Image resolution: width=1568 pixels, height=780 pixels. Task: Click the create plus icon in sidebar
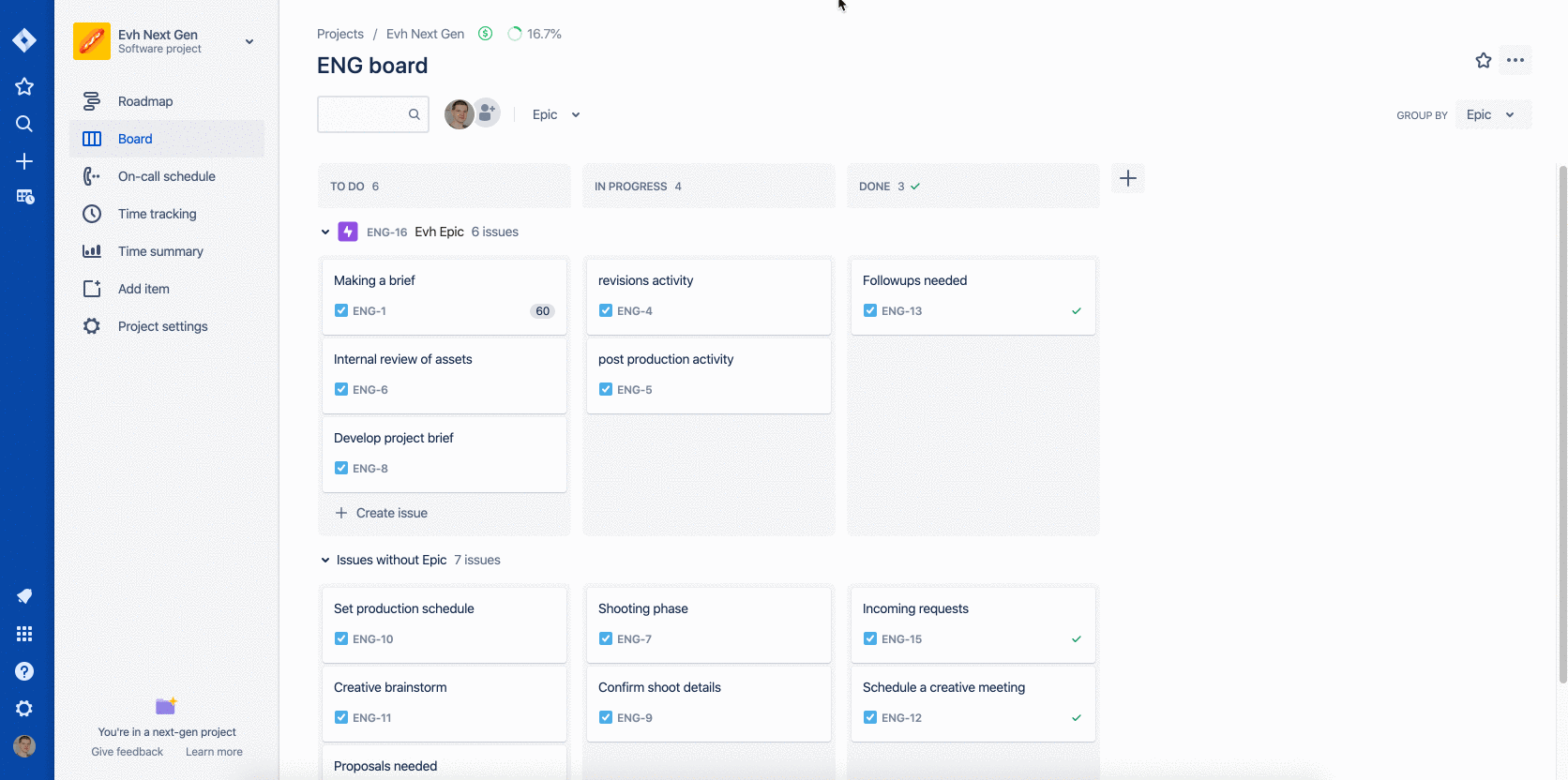(x=24, y=161)
